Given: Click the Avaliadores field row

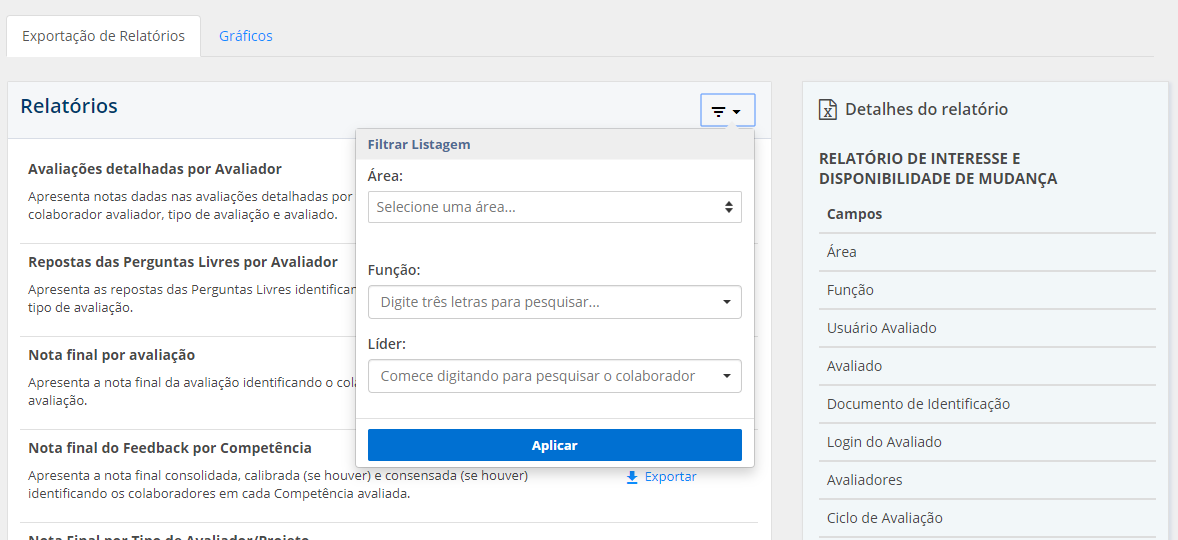Looking at the screenshot, I should coord(985,480).
